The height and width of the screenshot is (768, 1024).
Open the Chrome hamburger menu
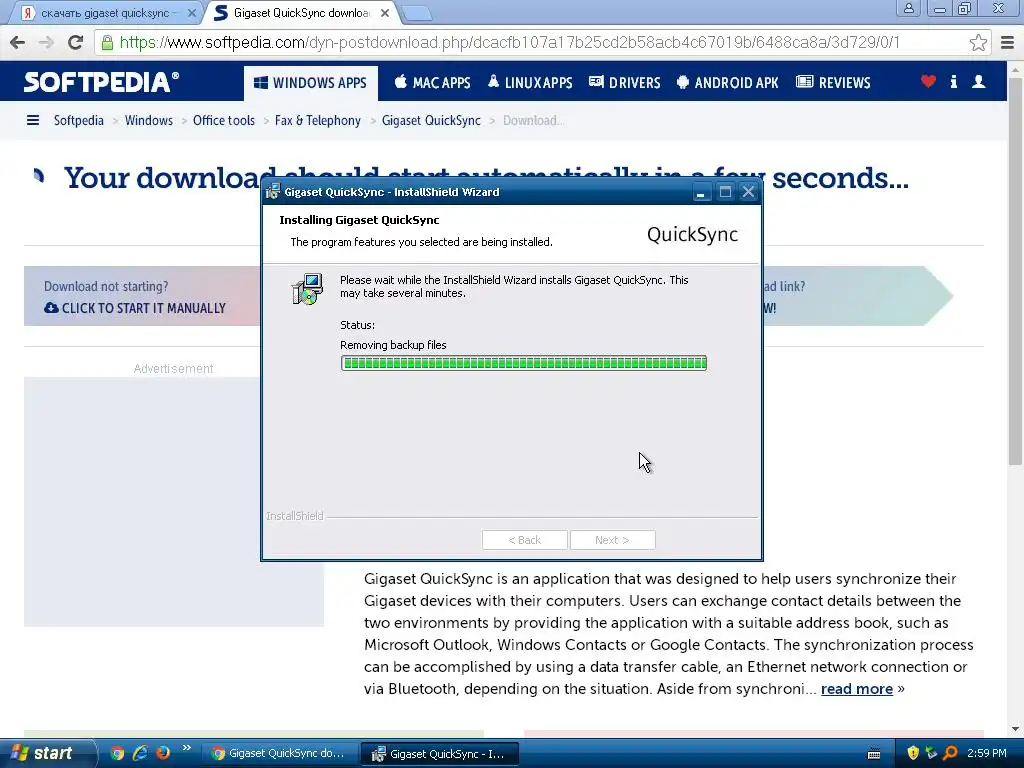pos(1007,42)
